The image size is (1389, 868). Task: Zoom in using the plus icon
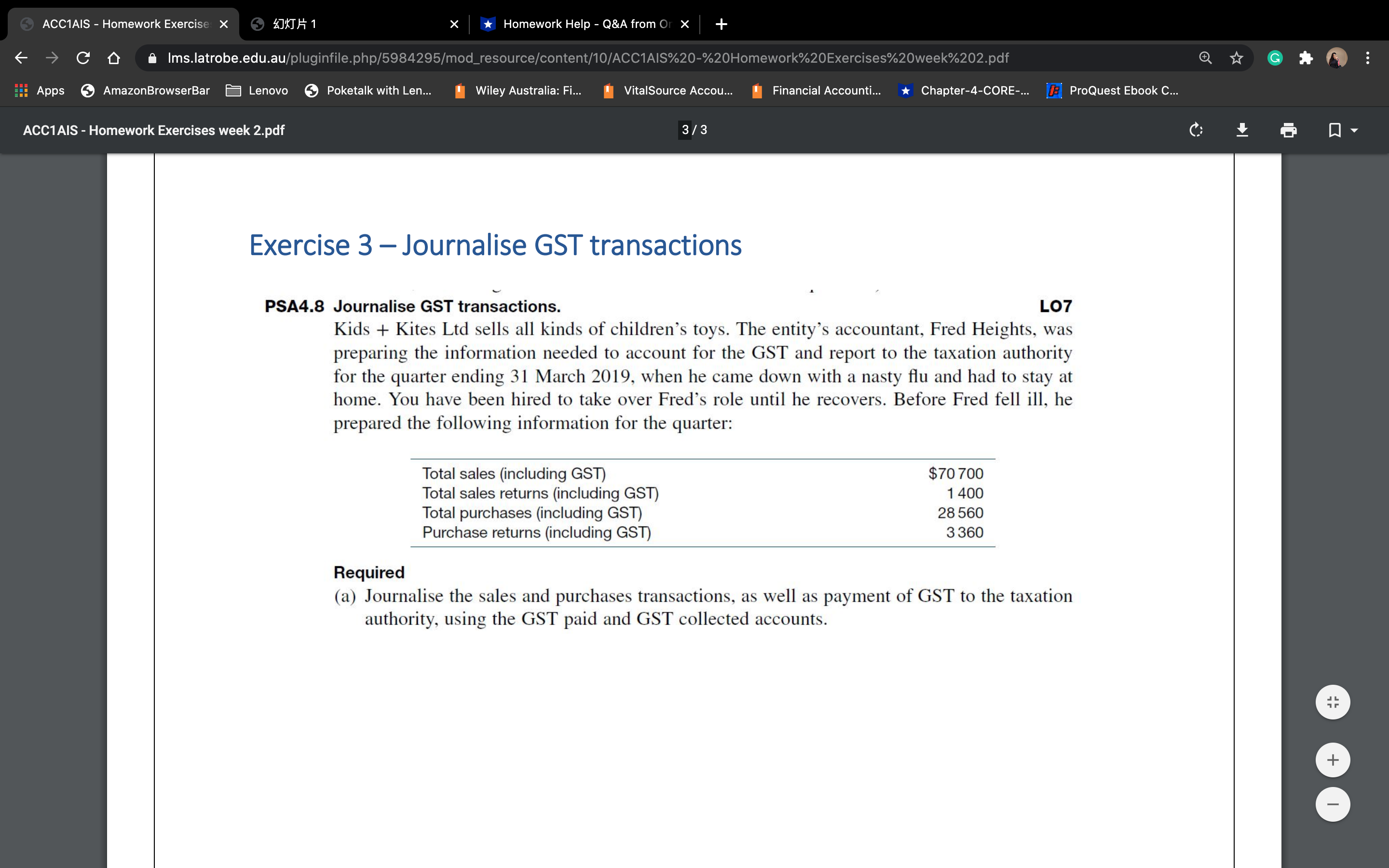pos(1333,760)
